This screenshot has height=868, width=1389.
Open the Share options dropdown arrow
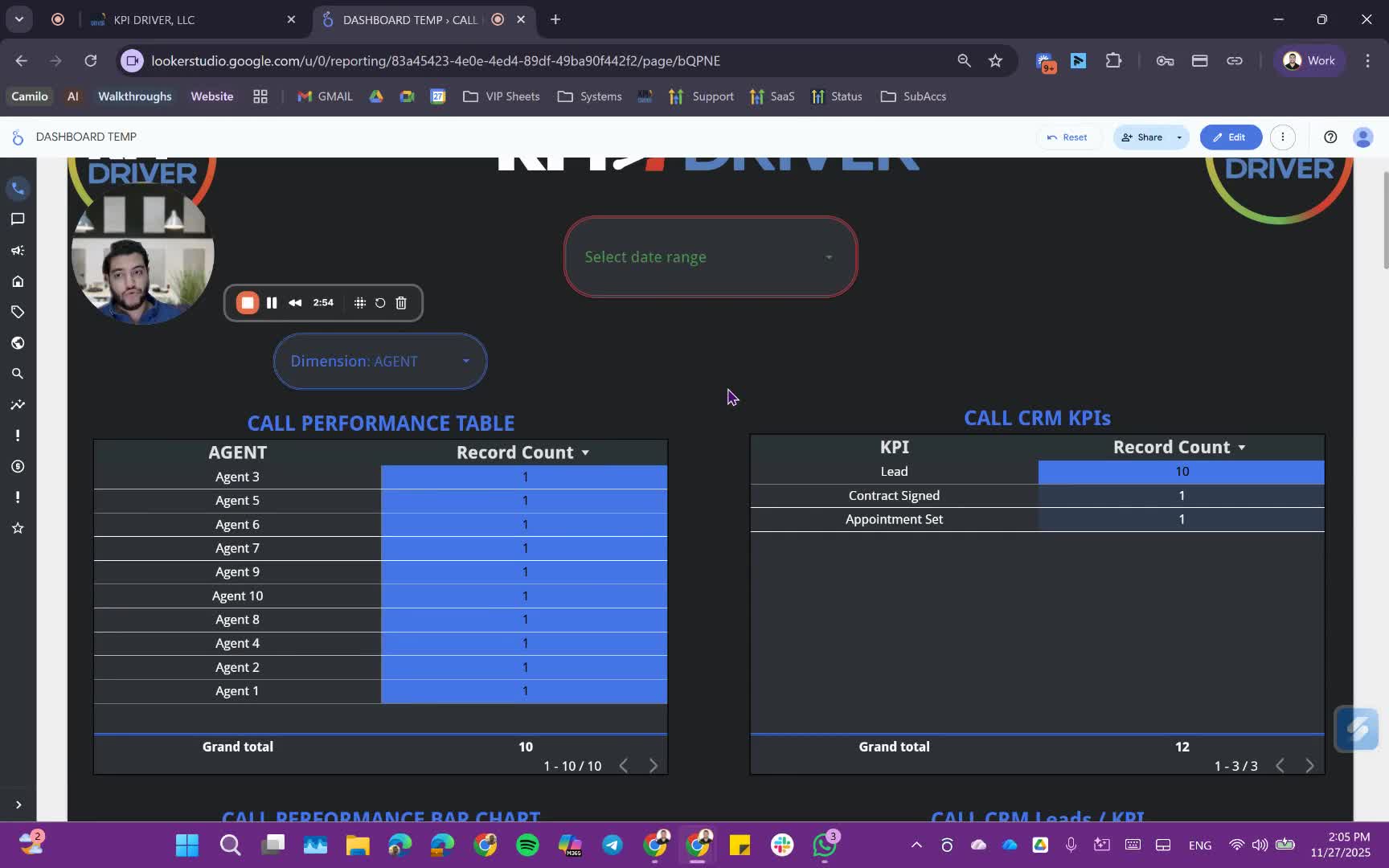(1179, 137)
